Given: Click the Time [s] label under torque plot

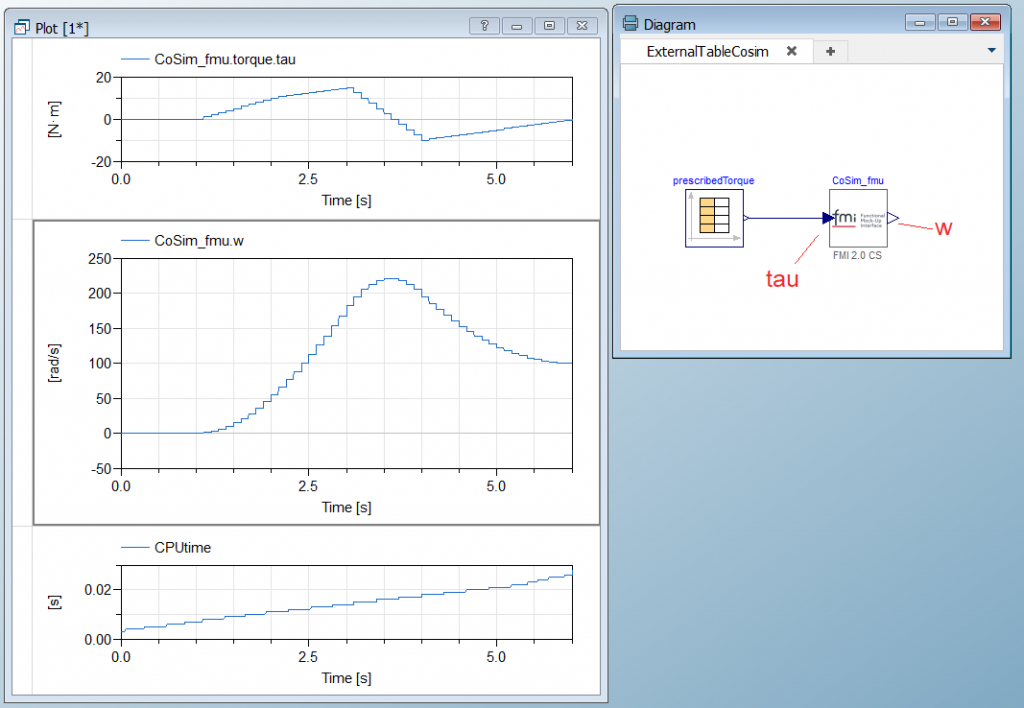Looking at the screenshot, I should 346,201.
